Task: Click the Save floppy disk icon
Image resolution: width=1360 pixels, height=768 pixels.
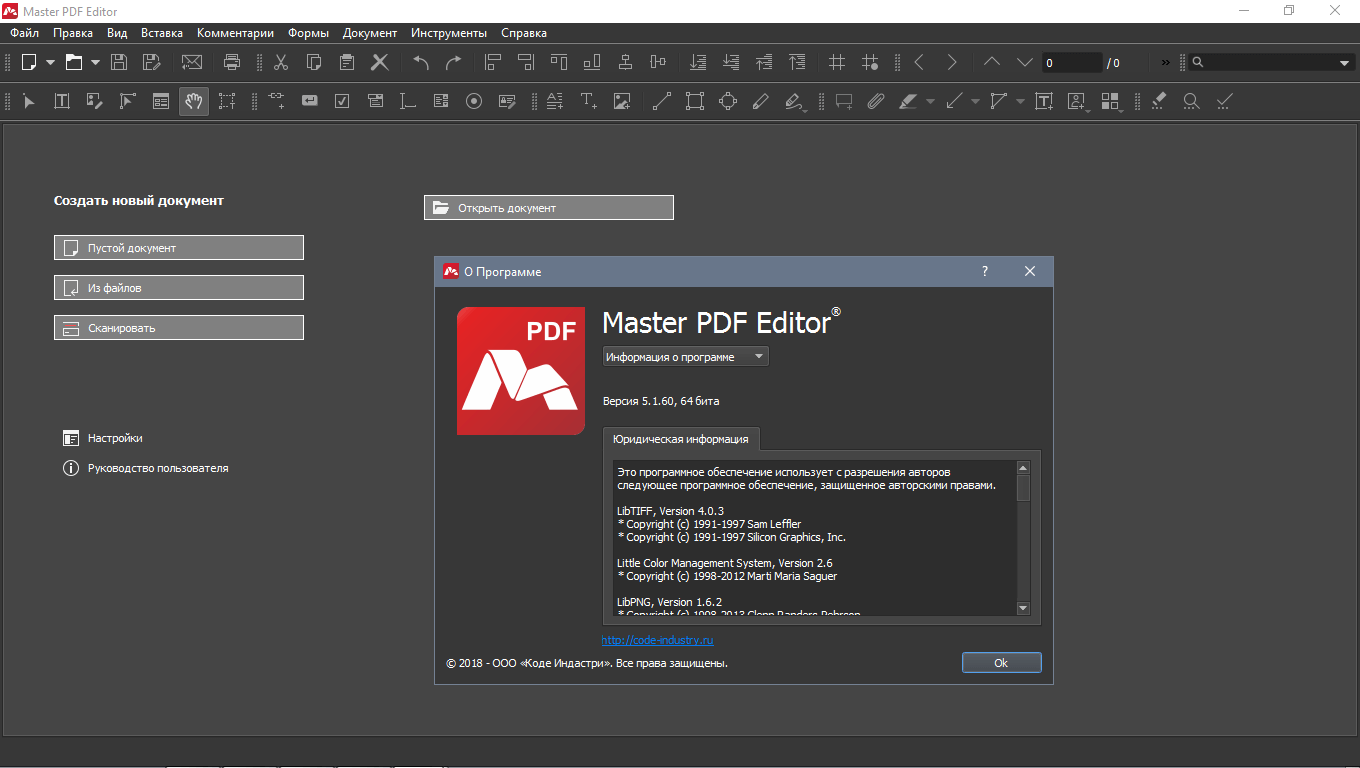Action: 119,62
